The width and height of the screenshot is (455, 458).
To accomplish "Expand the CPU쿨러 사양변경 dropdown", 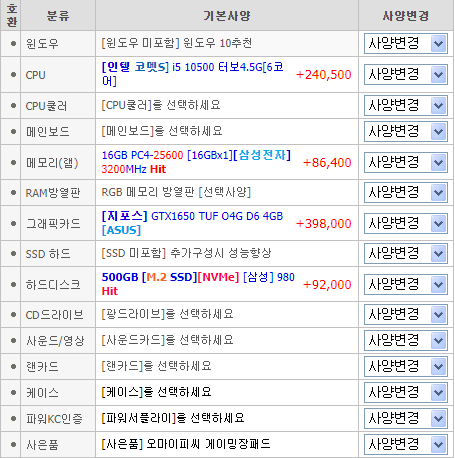I will [x=405, y=106].
